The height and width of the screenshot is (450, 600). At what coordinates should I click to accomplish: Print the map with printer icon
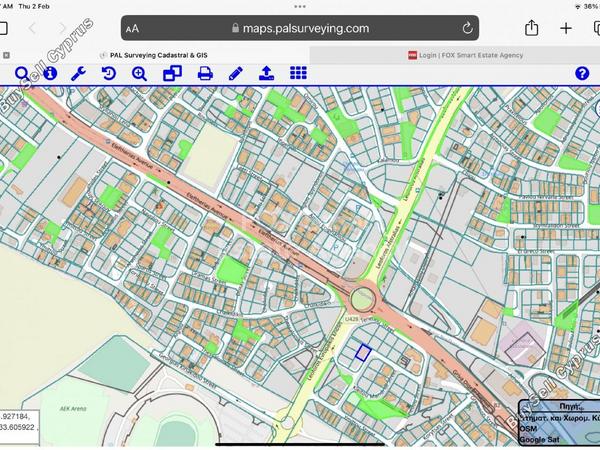(x=205, y=73)
